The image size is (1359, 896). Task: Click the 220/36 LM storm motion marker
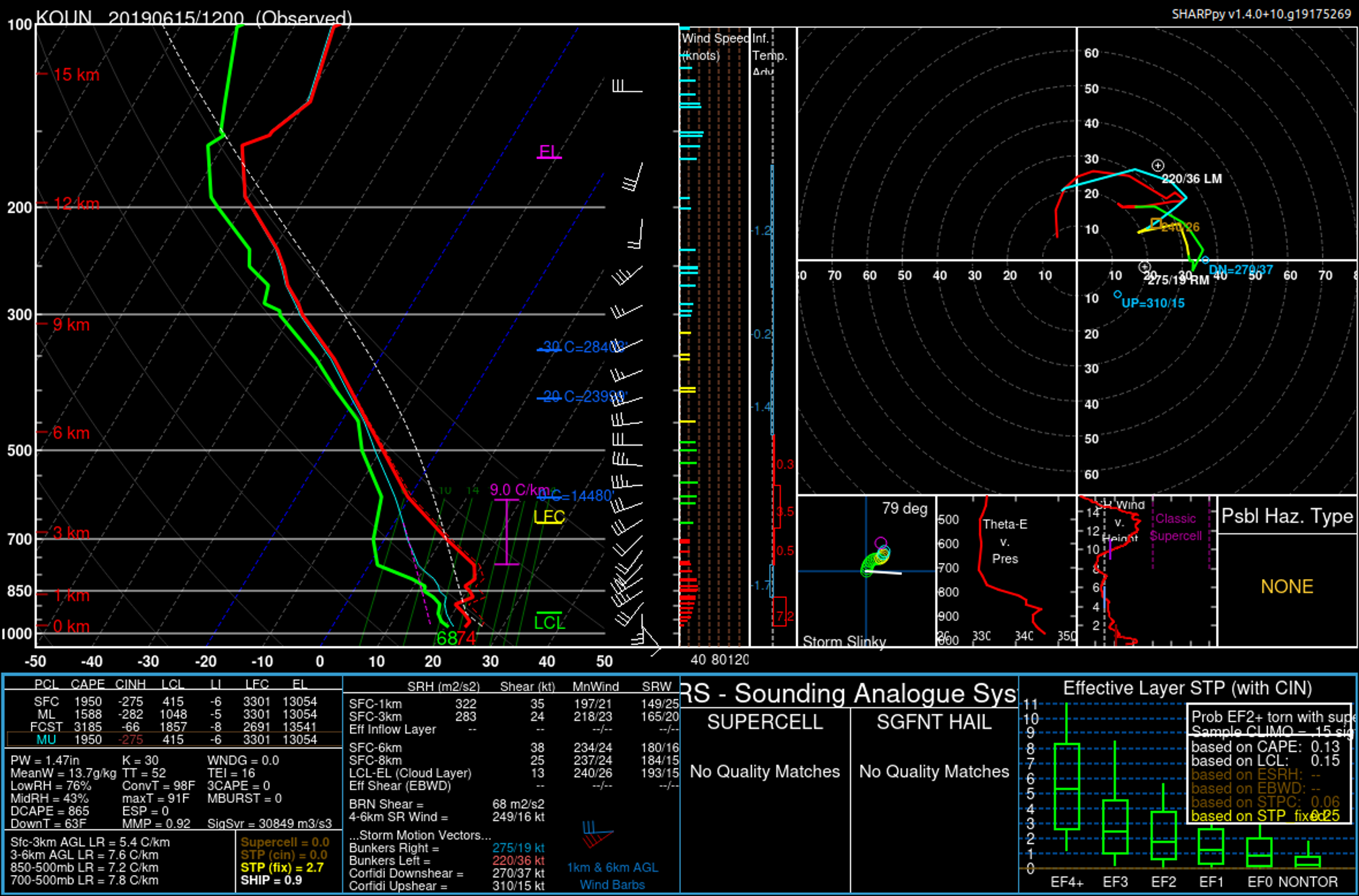point(1157,166)
